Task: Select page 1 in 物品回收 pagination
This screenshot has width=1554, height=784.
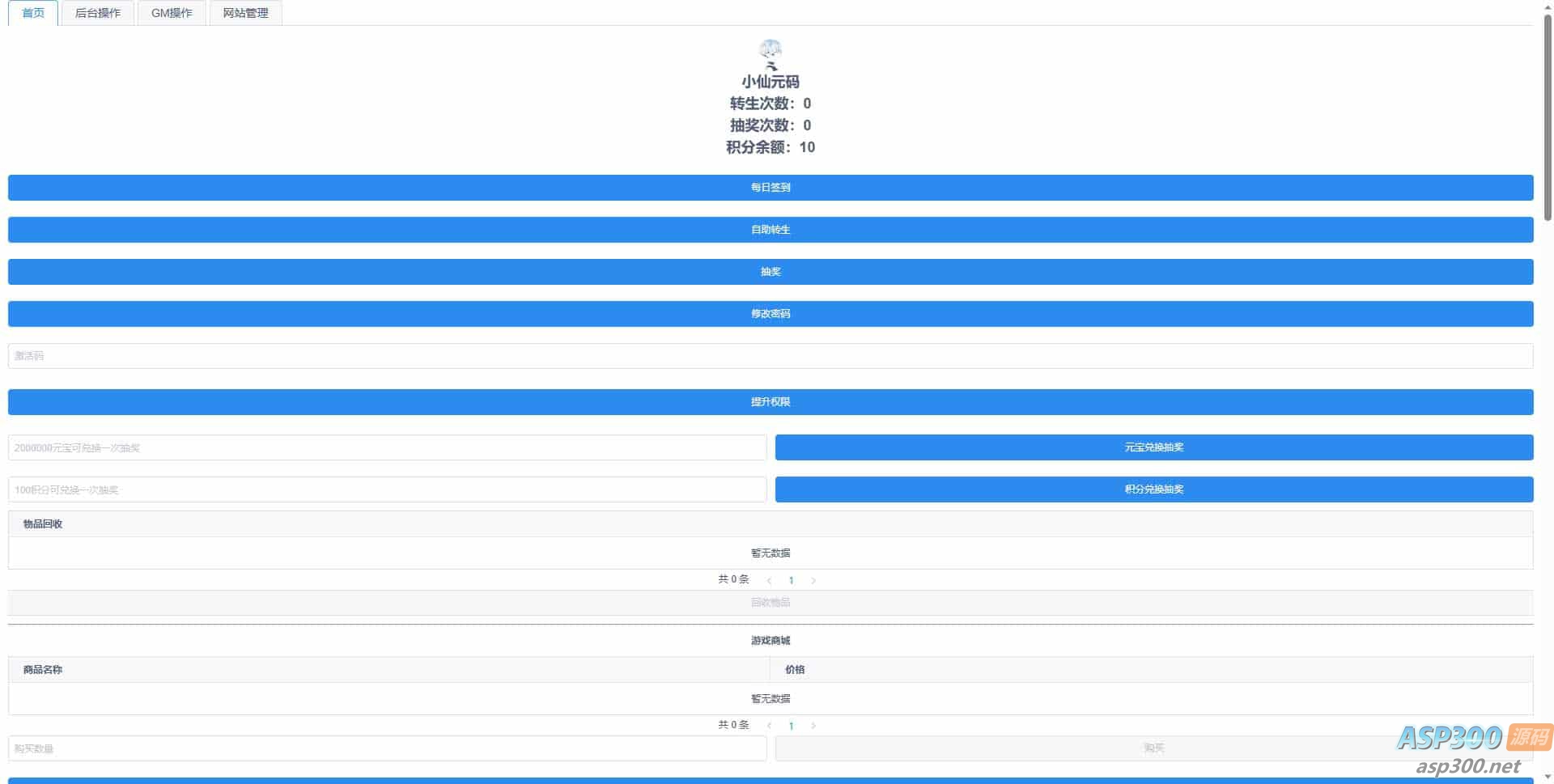Action: point(791,580)
